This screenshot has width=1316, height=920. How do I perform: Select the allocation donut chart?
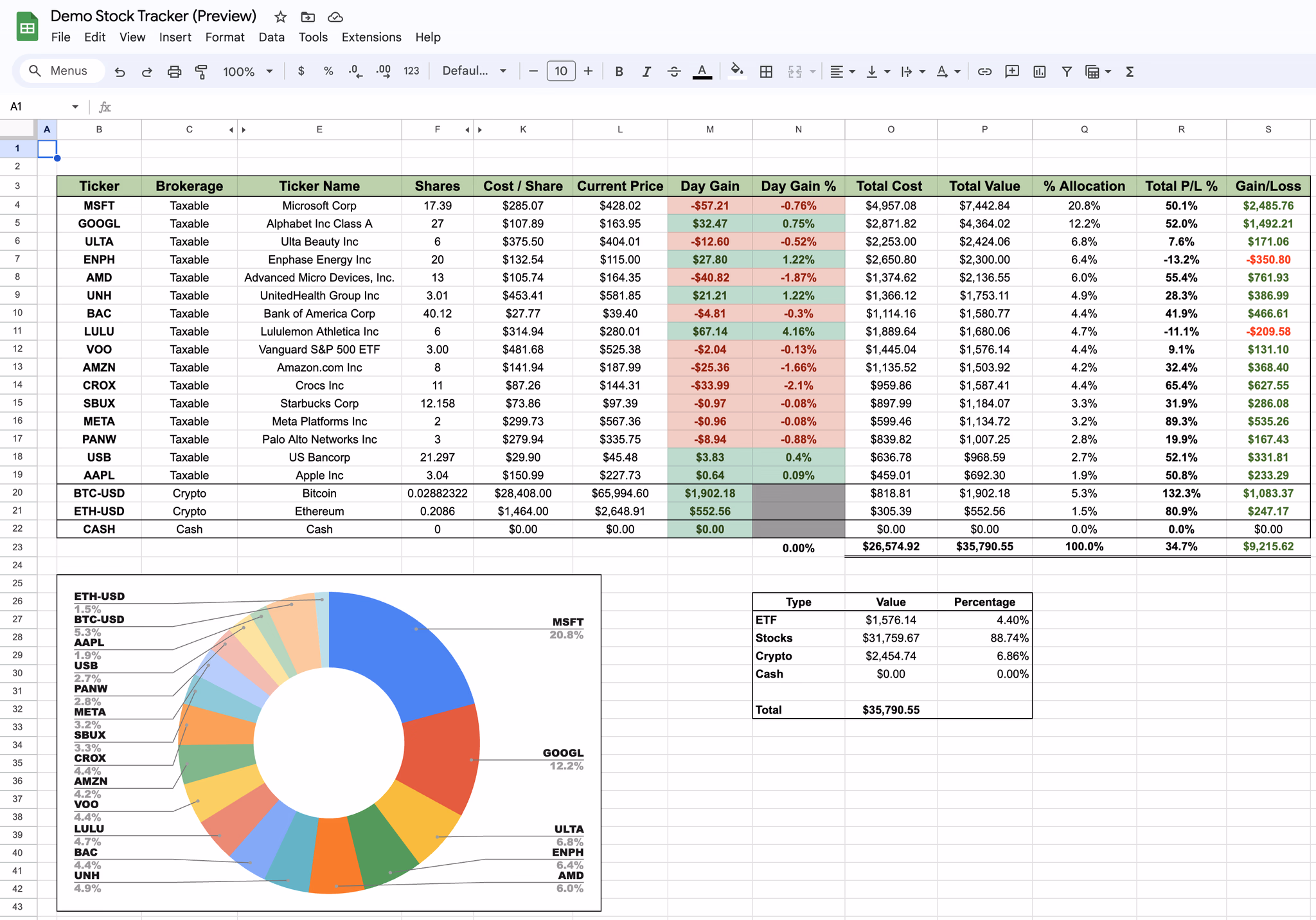coord(329,743)
